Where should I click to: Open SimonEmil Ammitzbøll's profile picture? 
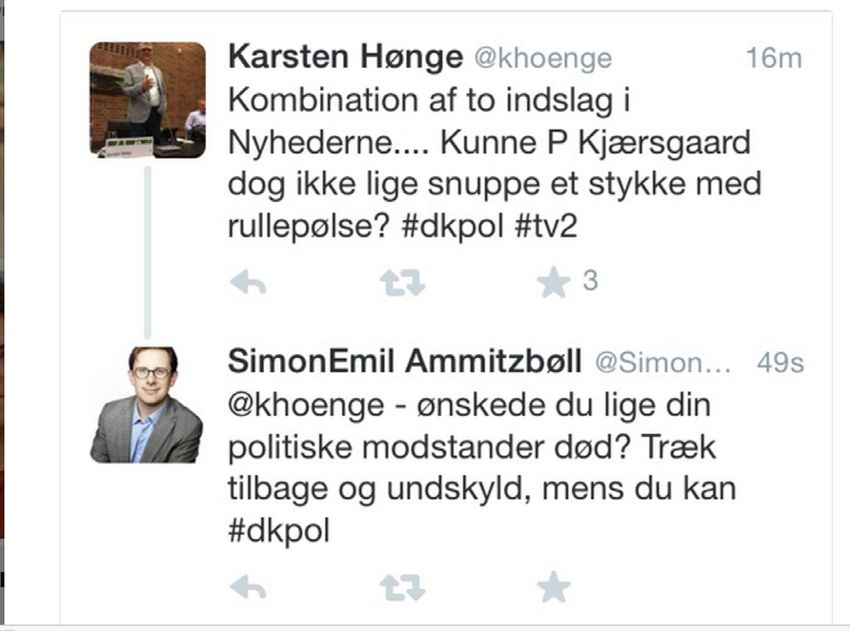tap(147, 404)
